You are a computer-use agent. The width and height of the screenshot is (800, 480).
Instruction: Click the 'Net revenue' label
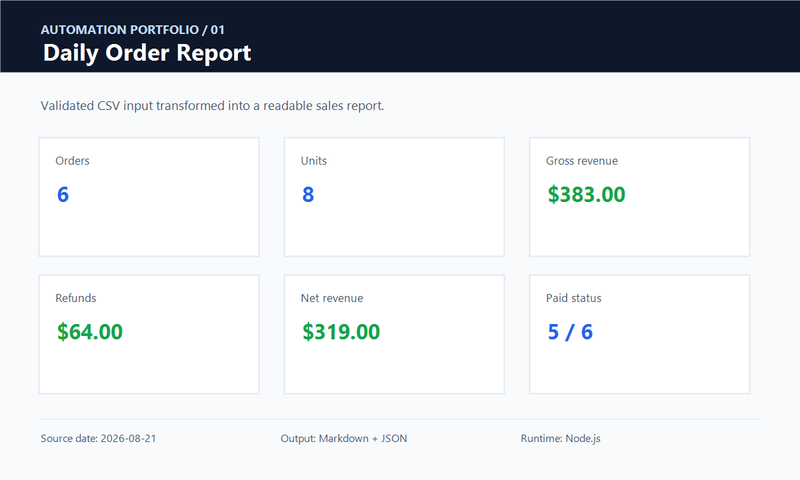tap(332, 298)
